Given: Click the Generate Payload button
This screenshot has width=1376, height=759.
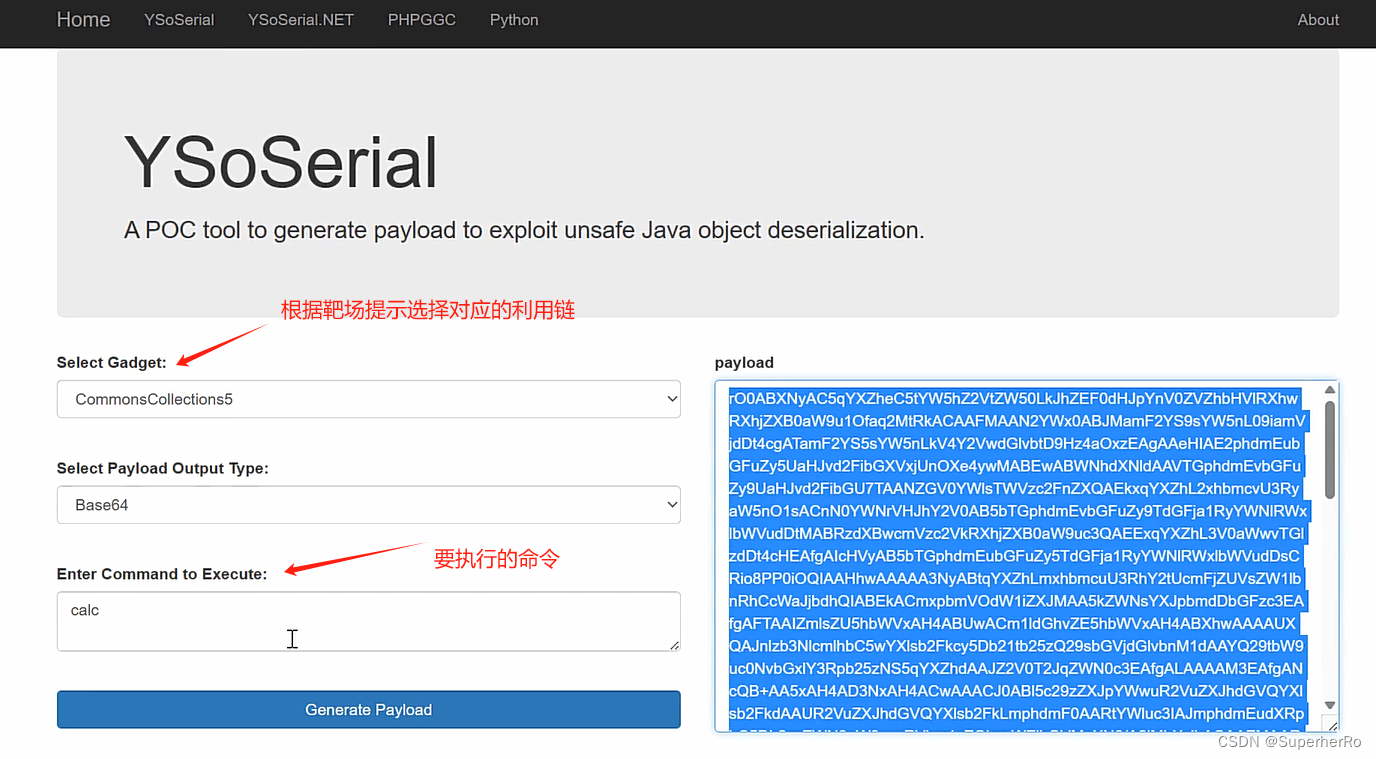Looking at the screenshot, I should pyautogui.click(x=369, y=710).
